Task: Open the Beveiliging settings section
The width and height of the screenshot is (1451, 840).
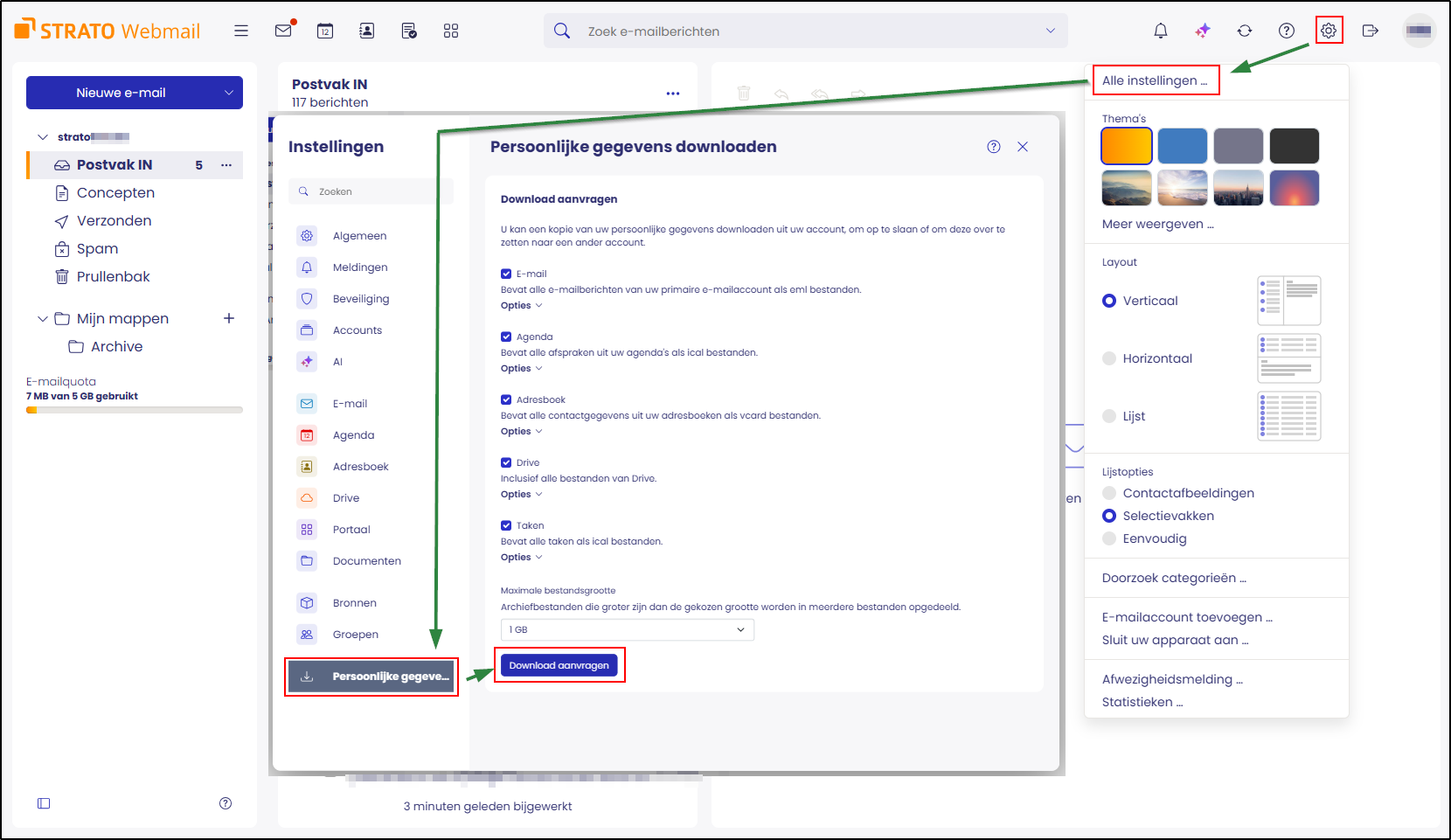Action: tap(361, 298)
